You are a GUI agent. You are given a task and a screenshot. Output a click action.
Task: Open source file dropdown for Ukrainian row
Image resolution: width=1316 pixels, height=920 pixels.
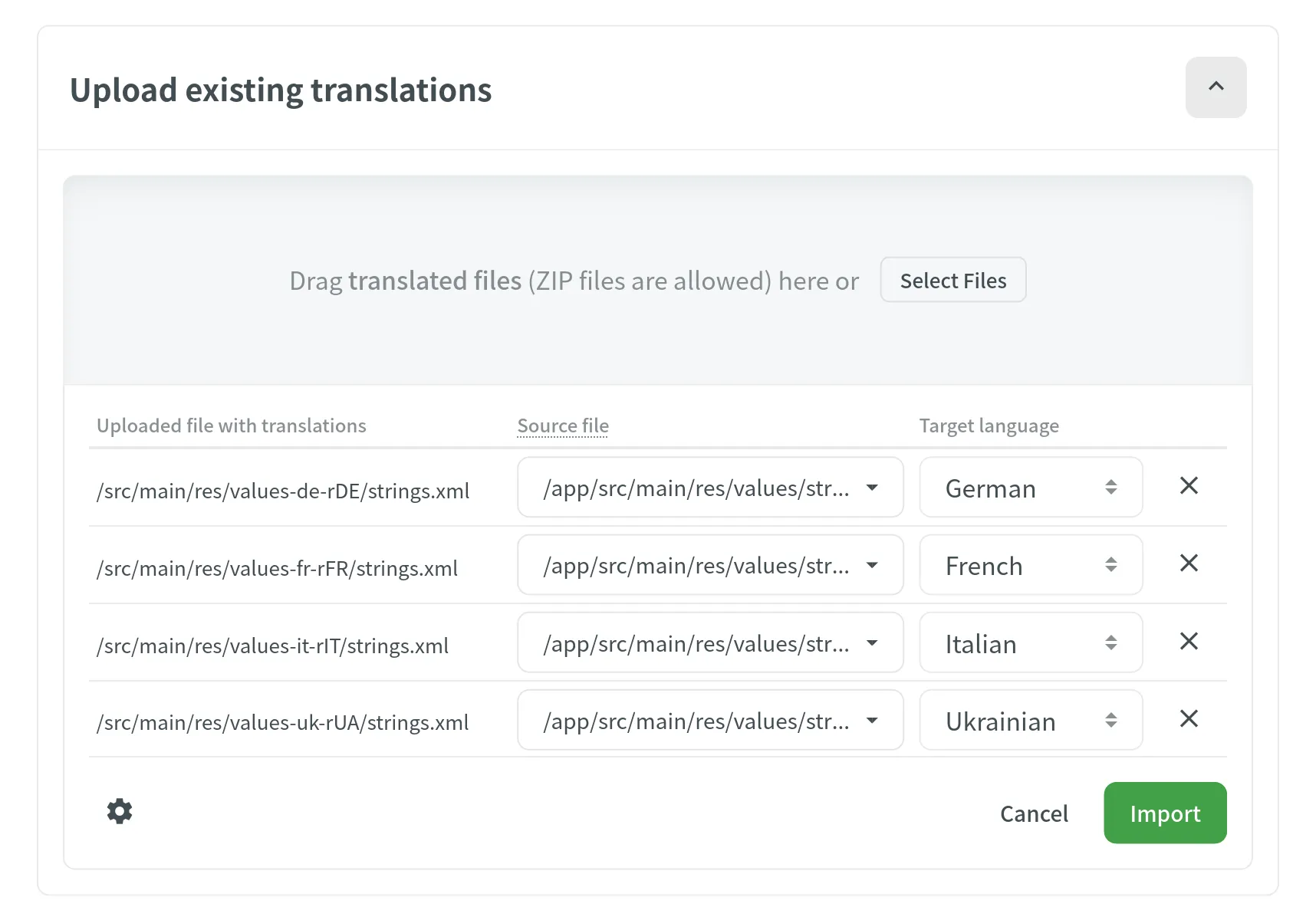click(709, 721)
